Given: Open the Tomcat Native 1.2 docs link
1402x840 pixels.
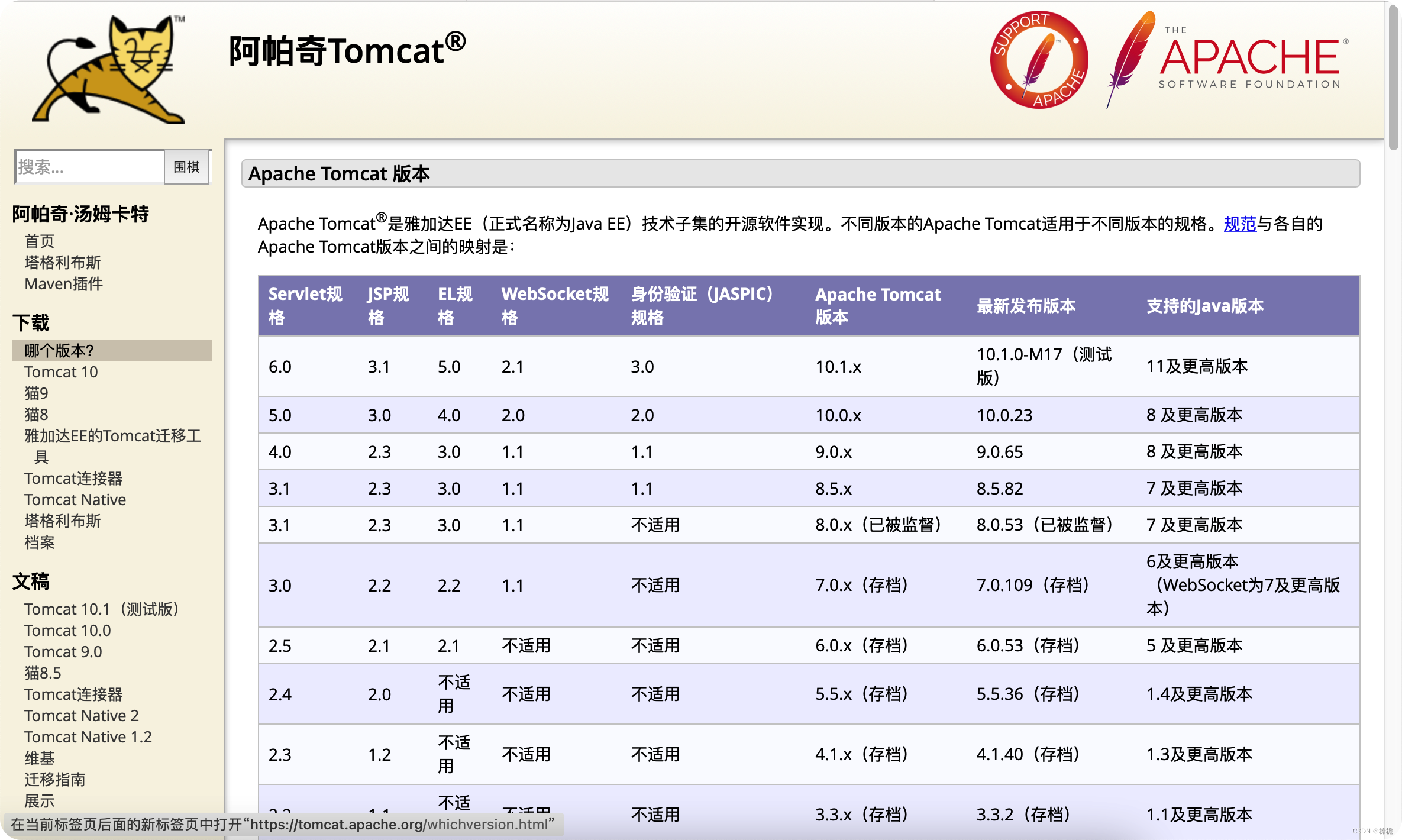Looking at the screenshot, I should 88,737.
